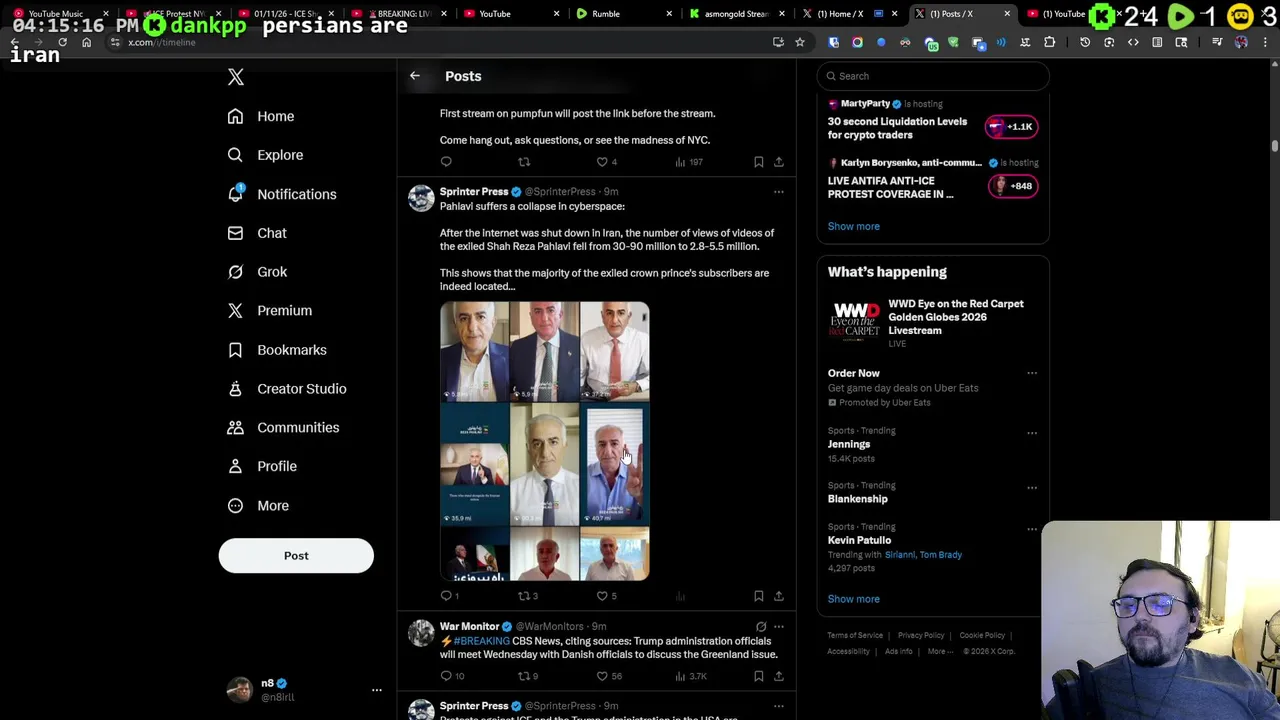Repost the pumpfun stream post
This screenshot has height=720, width=1280.
coord(524,162)
